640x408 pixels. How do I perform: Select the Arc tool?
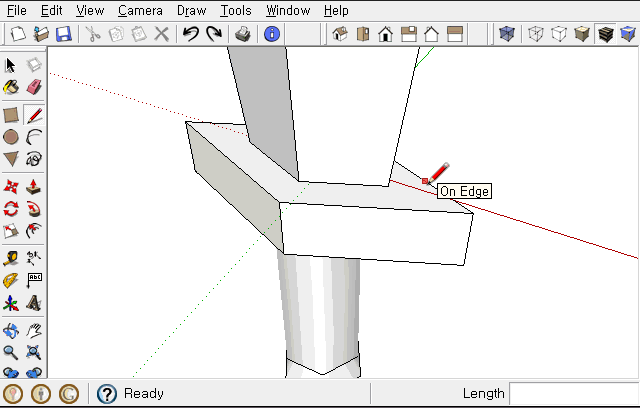pos(34,137)
